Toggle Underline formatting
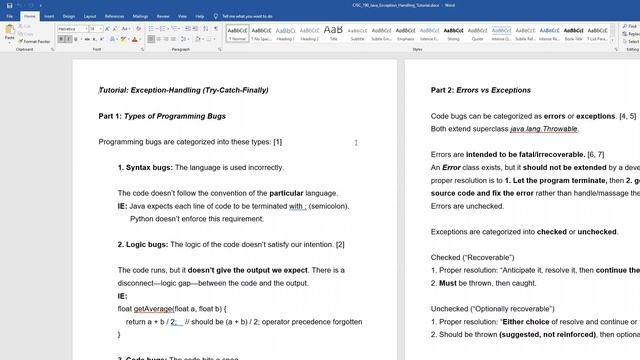This screenshot has height=360, width=640. [76, 39]
